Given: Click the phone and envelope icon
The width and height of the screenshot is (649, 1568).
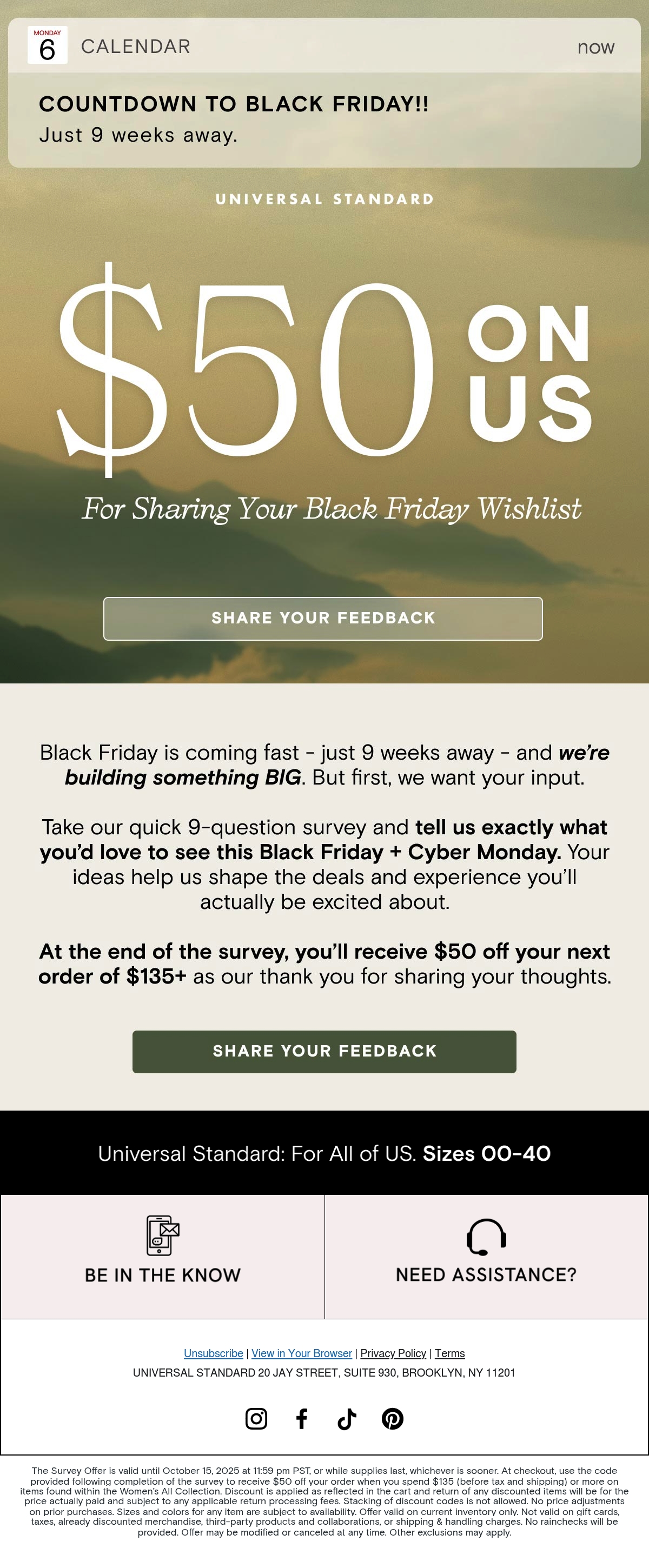Looking at the screenshot, I should (x=163, y=1235).
